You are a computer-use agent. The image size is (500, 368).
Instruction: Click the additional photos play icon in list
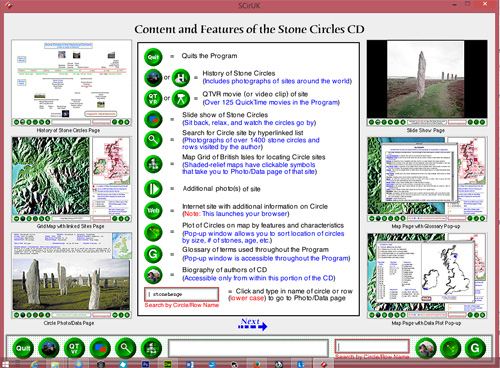[x=153, y=189]
